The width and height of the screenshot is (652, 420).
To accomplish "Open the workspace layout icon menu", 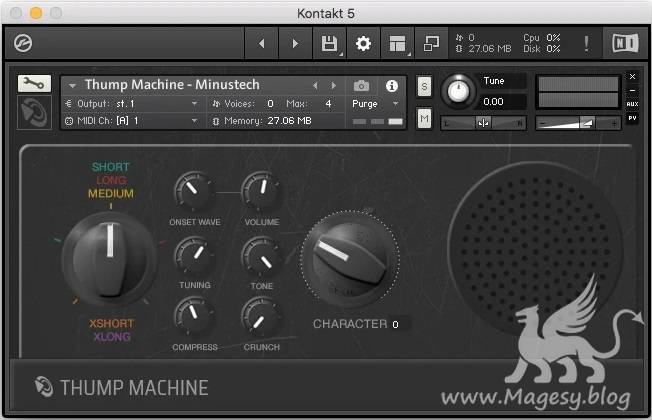I will (x=398, y=43).
